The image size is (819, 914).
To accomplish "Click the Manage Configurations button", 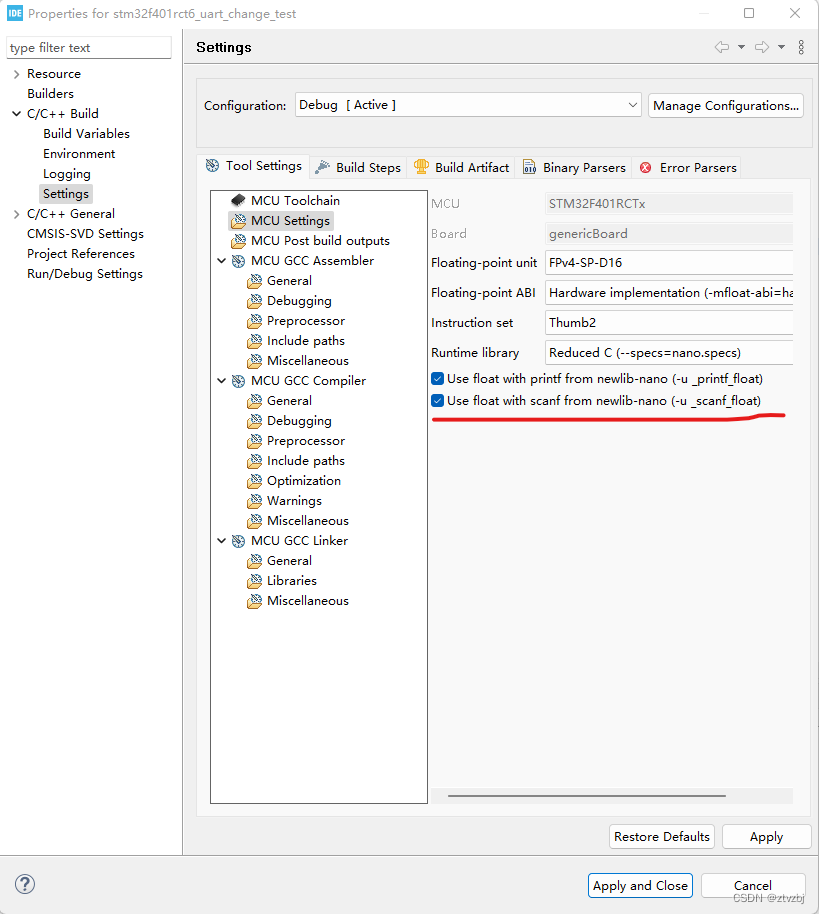I will click(725, 105).
